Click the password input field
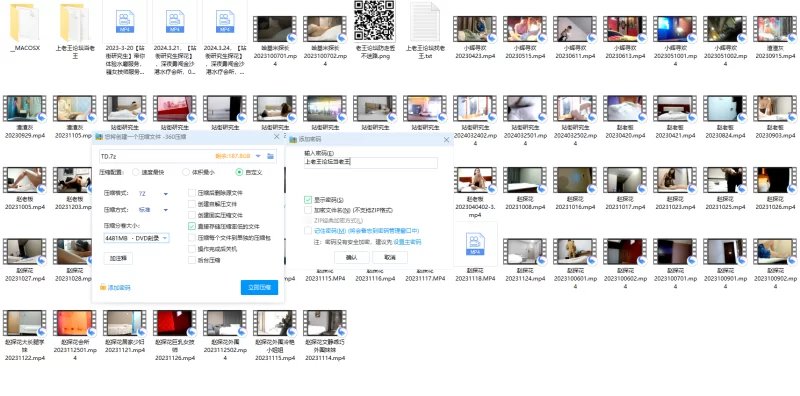 (370, 162)
